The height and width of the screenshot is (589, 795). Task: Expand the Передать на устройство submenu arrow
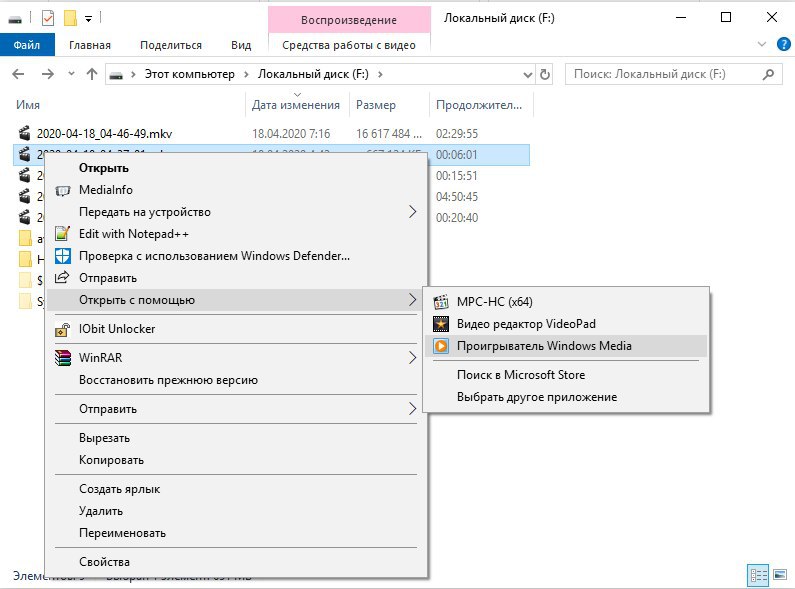click(413, 212)
